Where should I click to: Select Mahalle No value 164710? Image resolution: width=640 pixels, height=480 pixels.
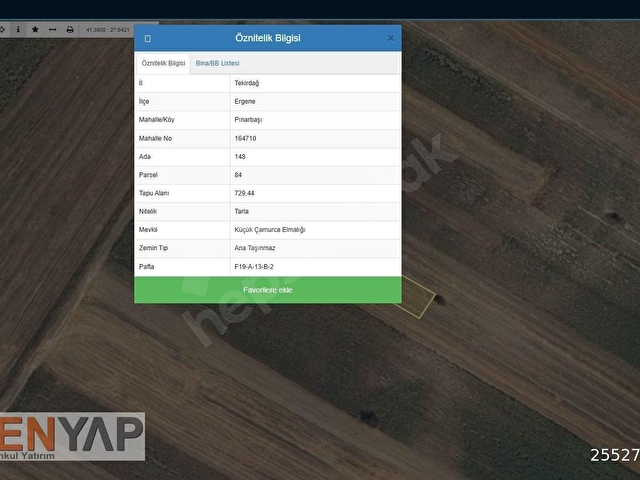coord(245,138)
